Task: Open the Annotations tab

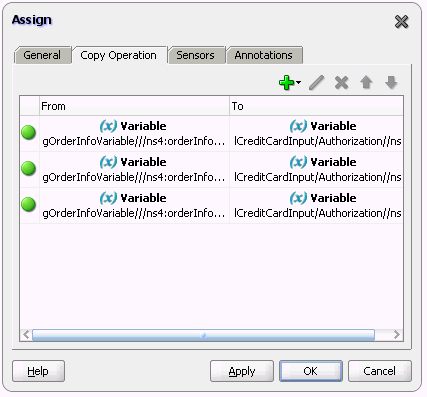Action: tap(264, 55)
